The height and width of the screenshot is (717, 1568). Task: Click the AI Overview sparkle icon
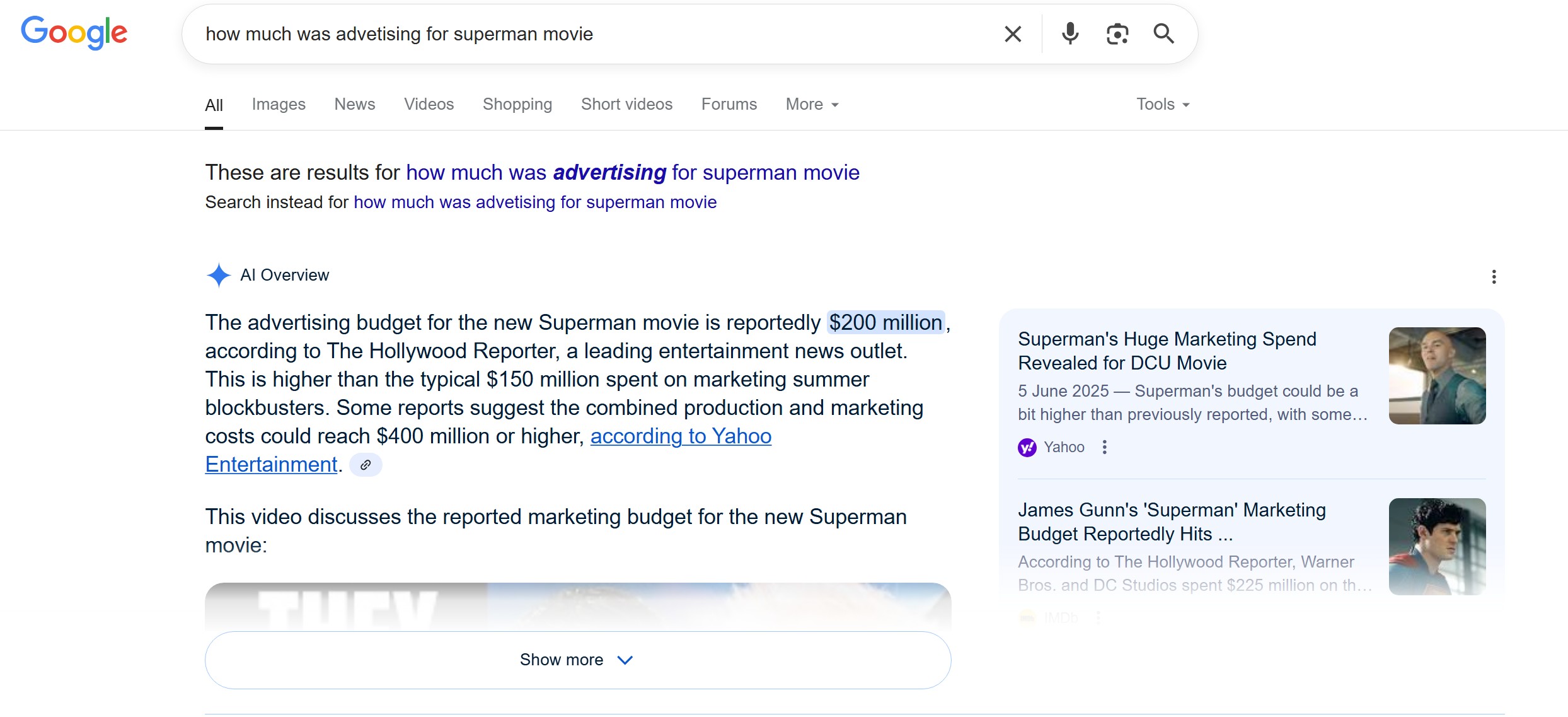click(218, 275)
